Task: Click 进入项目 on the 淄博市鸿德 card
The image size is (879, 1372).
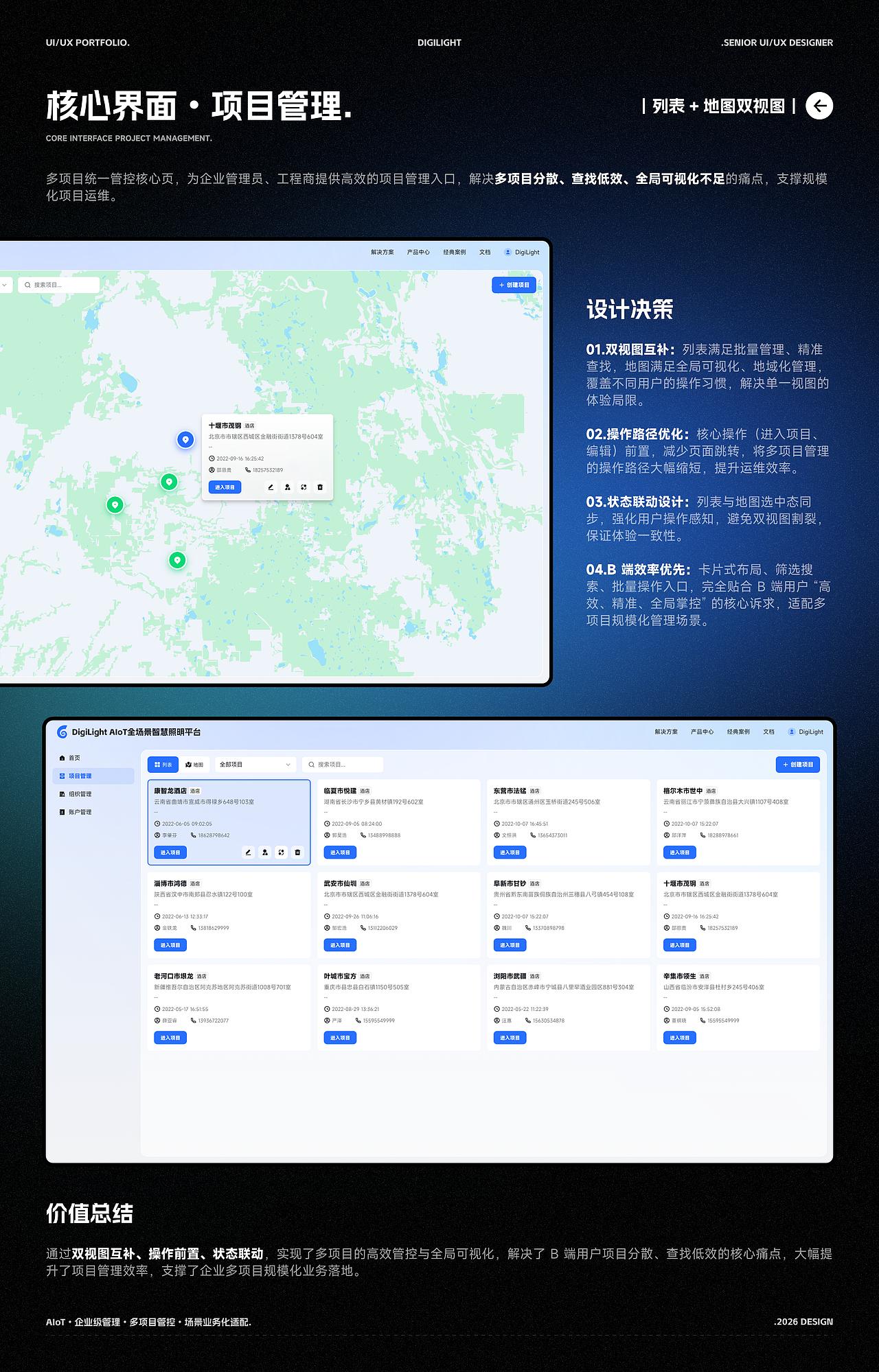Action: [170, 945]
